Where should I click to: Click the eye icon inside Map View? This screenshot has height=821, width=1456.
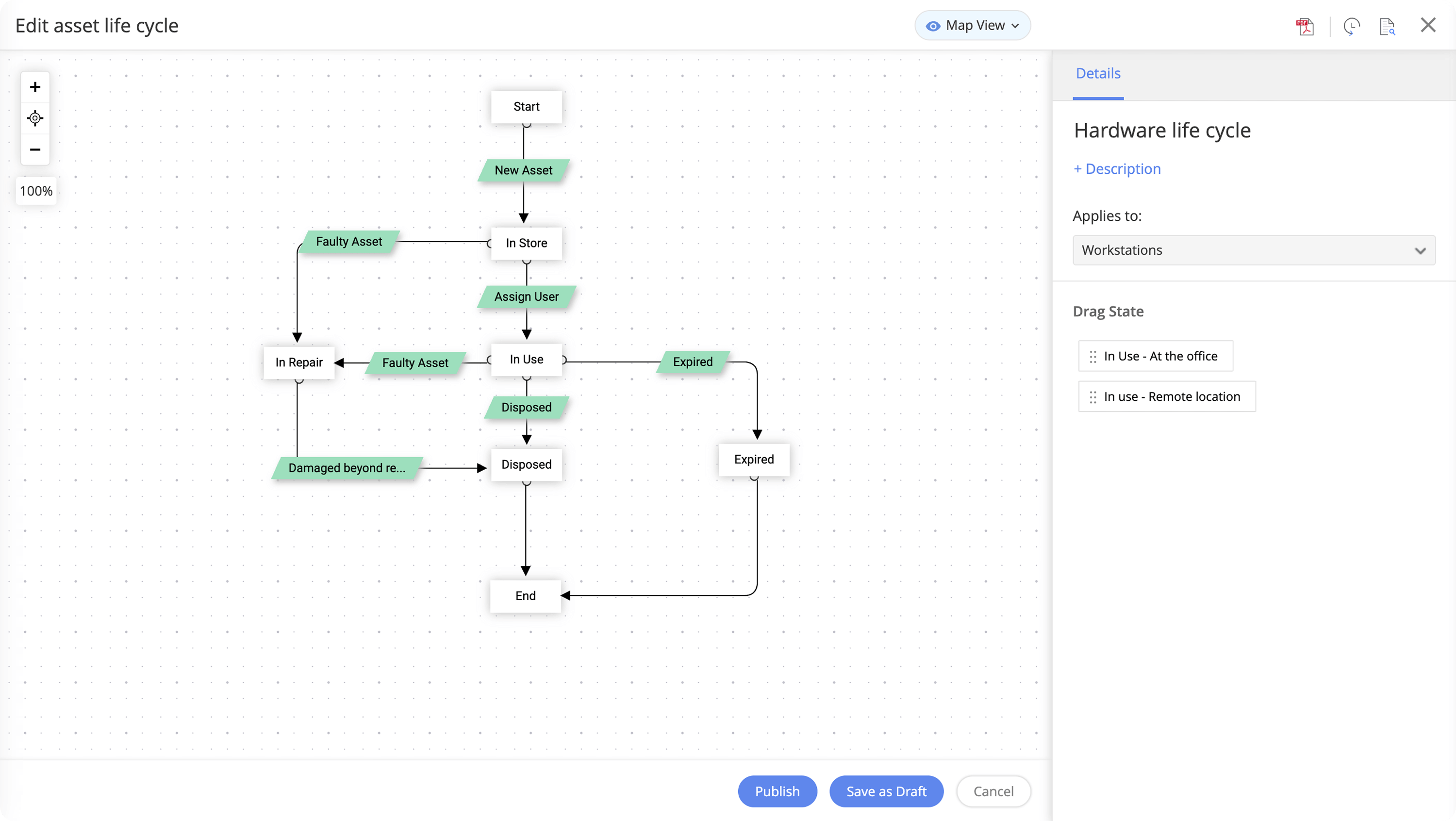coord(933,25)
